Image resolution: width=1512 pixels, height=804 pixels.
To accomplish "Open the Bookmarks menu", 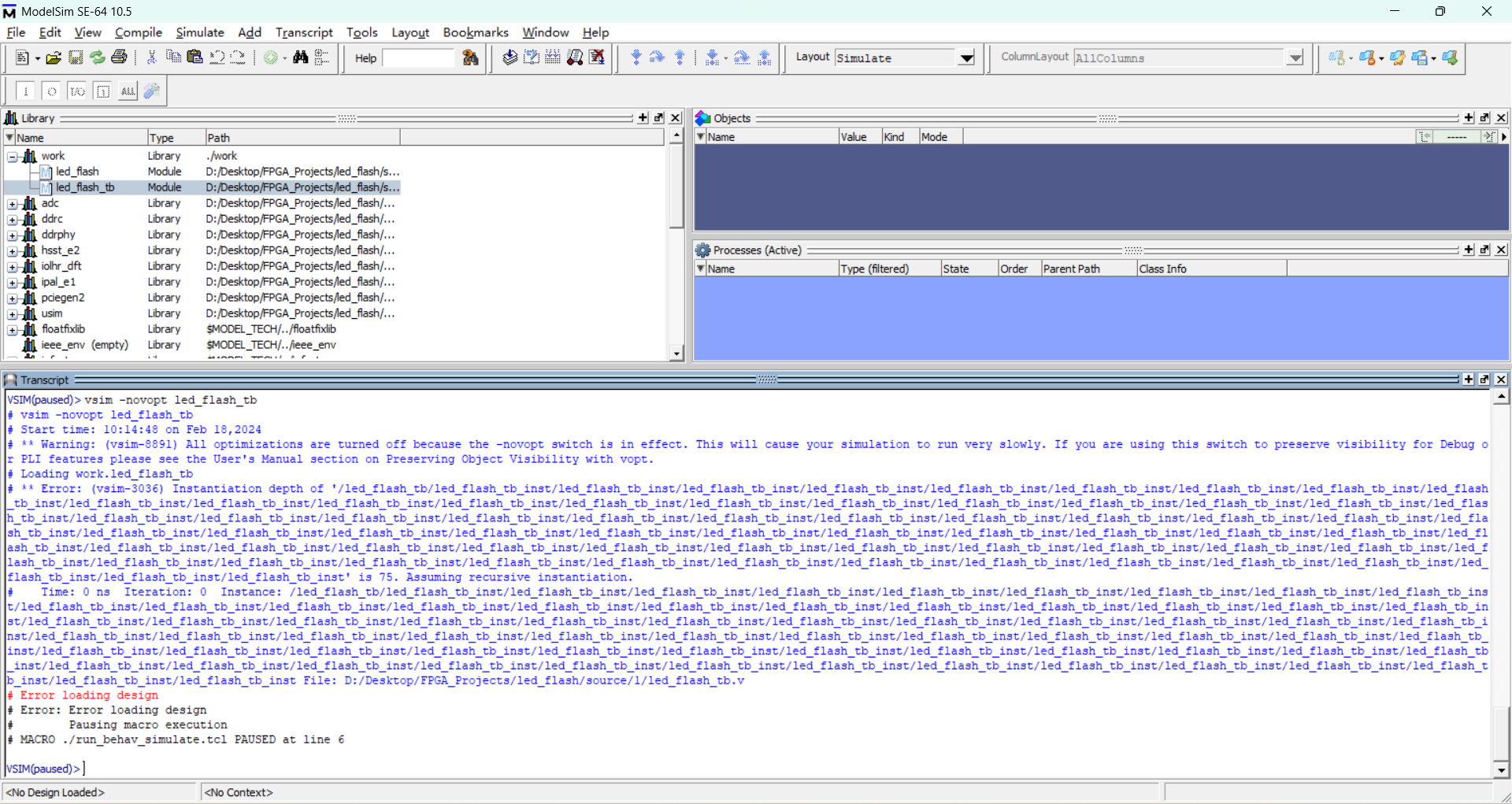I will pyautogui.click(x=476, y=32).
